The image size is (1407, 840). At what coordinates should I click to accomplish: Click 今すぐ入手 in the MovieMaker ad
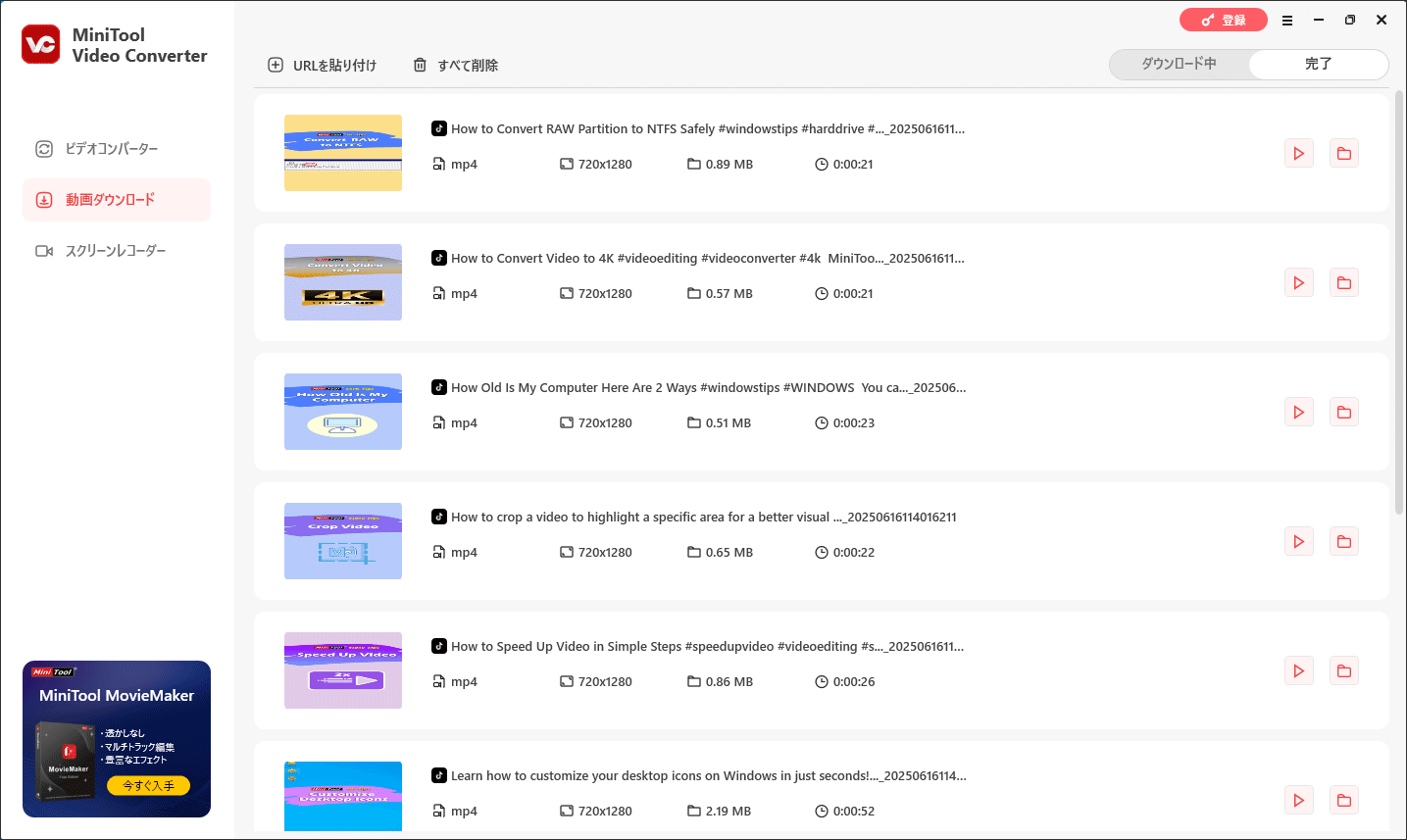pyautogui.click(x=149, y=785)
